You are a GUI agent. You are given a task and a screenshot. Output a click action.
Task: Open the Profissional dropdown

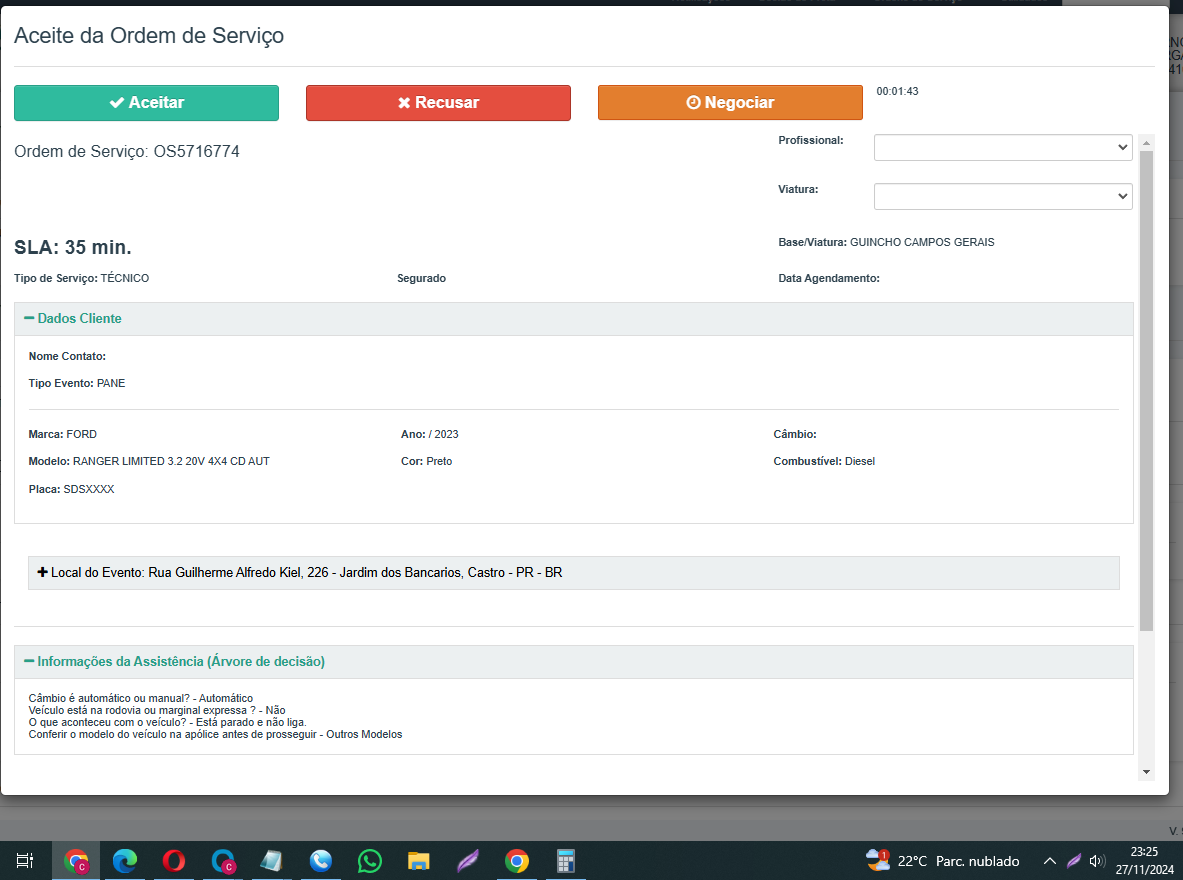pos(1002,147)
